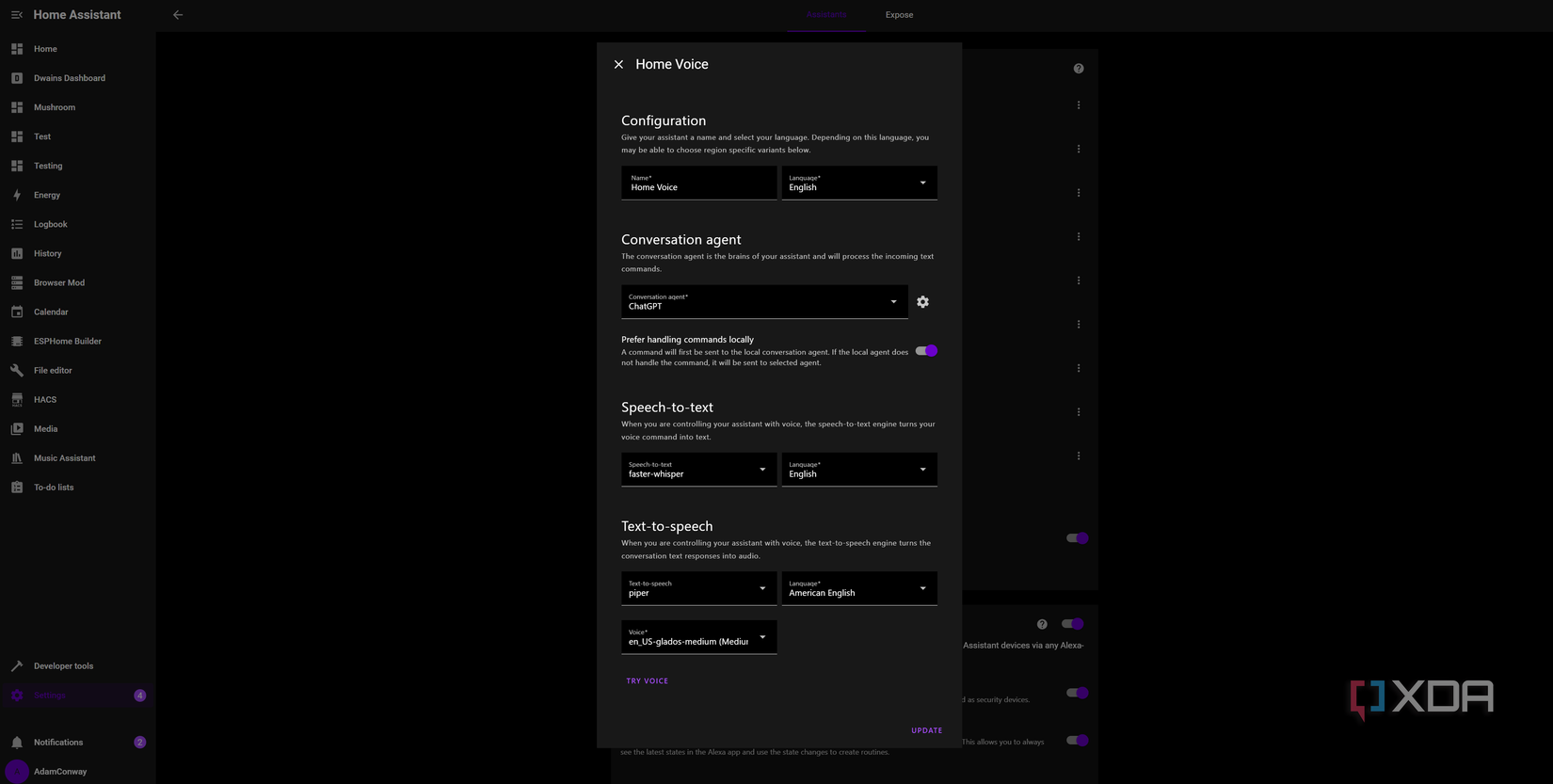
Task: Collapse sidebar with the hamburger menu icon
Action: [x=17, y=15]
